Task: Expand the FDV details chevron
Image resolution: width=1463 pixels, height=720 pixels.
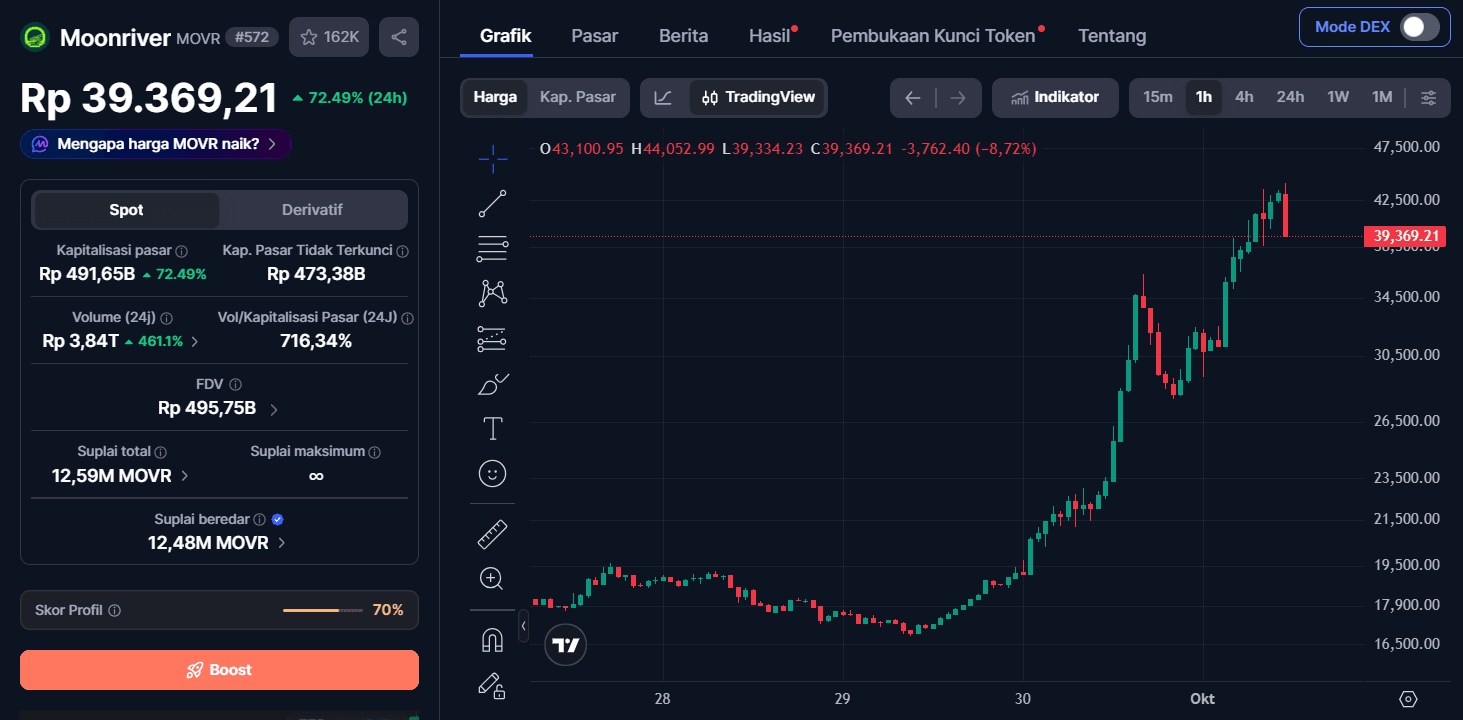Action: [274, 409]
